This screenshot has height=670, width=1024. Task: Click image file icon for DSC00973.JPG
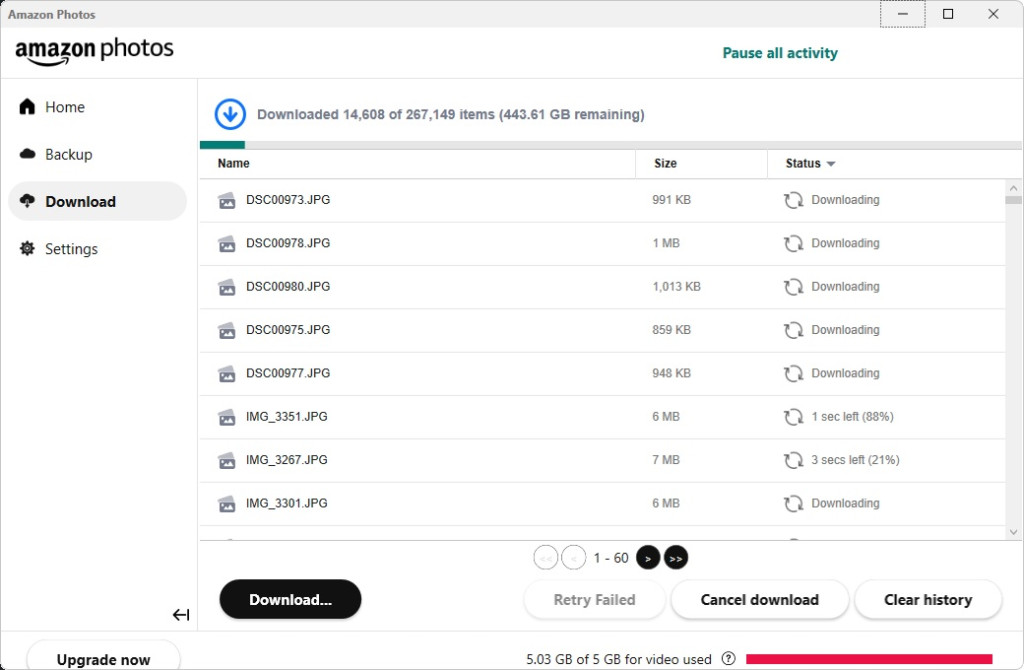coord(227,200)
